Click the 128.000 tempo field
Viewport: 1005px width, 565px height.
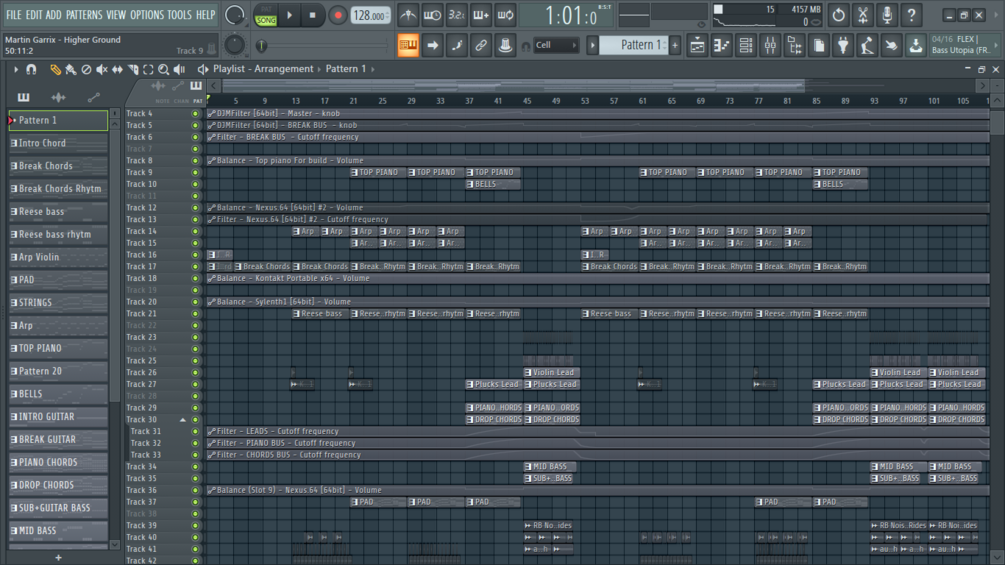(370, 15)
